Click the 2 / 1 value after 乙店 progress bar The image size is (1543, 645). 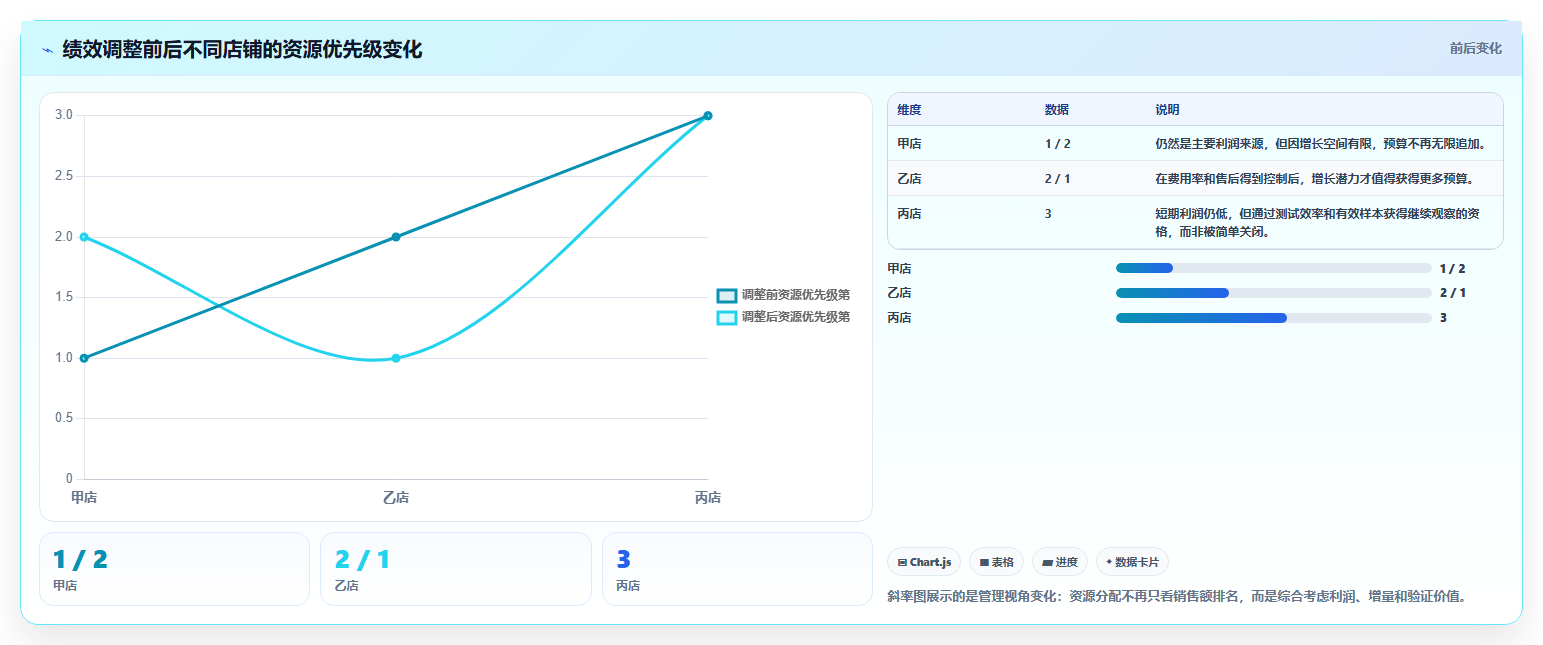coord(1452,293)
